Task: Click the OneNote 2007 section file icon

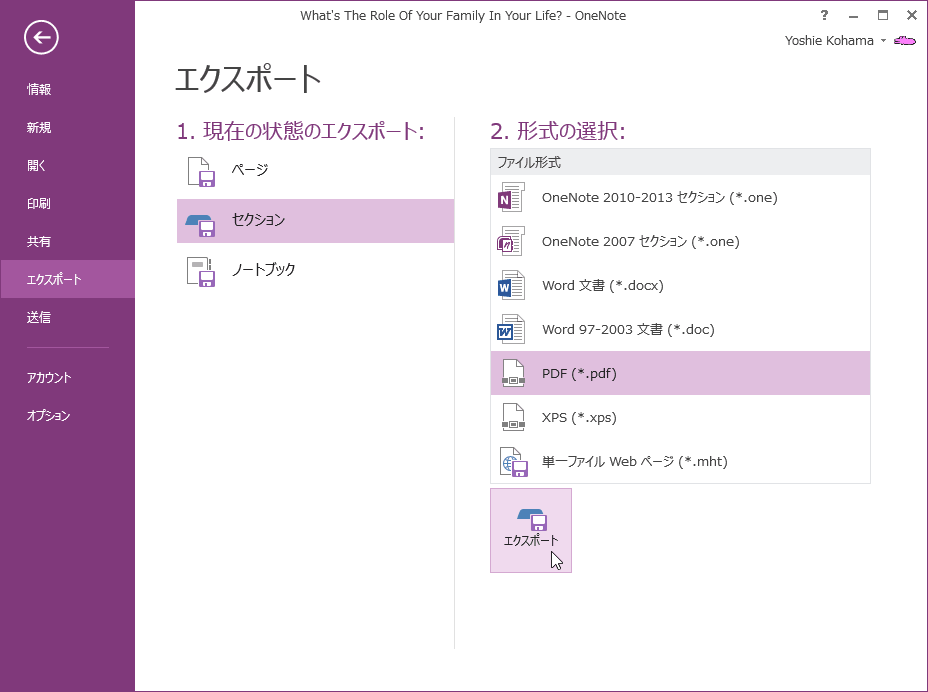Action: [511, 242]
